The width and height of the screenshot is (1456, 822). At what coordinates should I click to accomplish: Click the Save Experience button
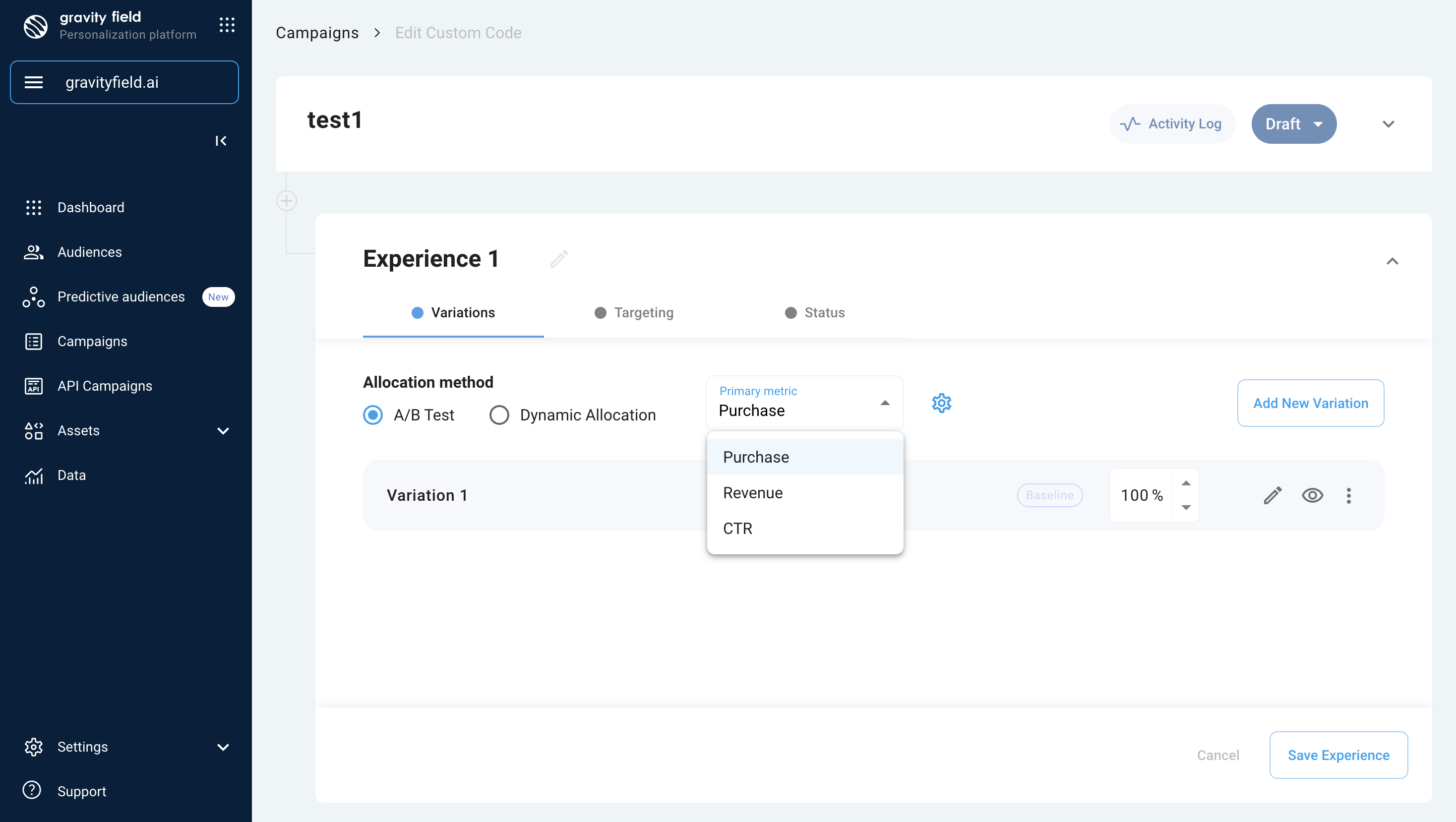click(1338, 755)
